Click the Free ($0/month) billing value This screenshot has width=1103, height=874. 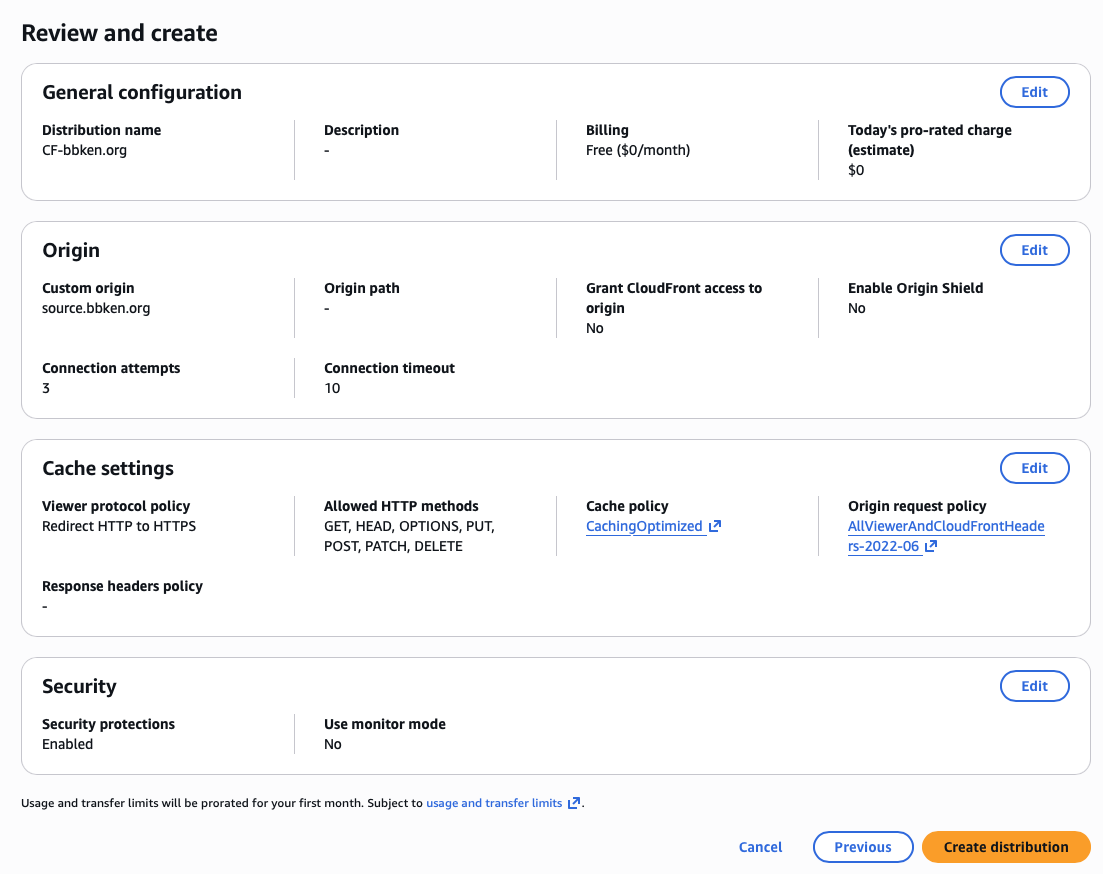pyautogui.click(x=638, y=150)
